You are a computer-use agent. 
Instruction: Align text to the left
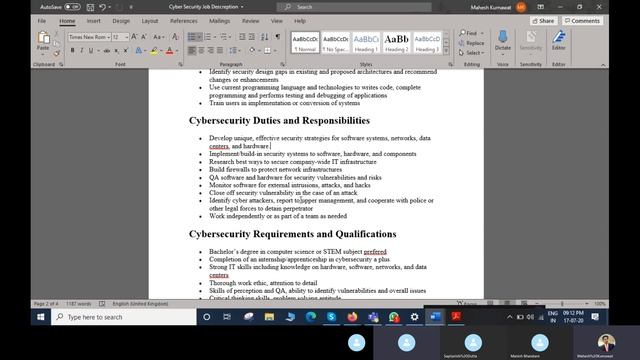pyautogui.click(x=191, y=50)
